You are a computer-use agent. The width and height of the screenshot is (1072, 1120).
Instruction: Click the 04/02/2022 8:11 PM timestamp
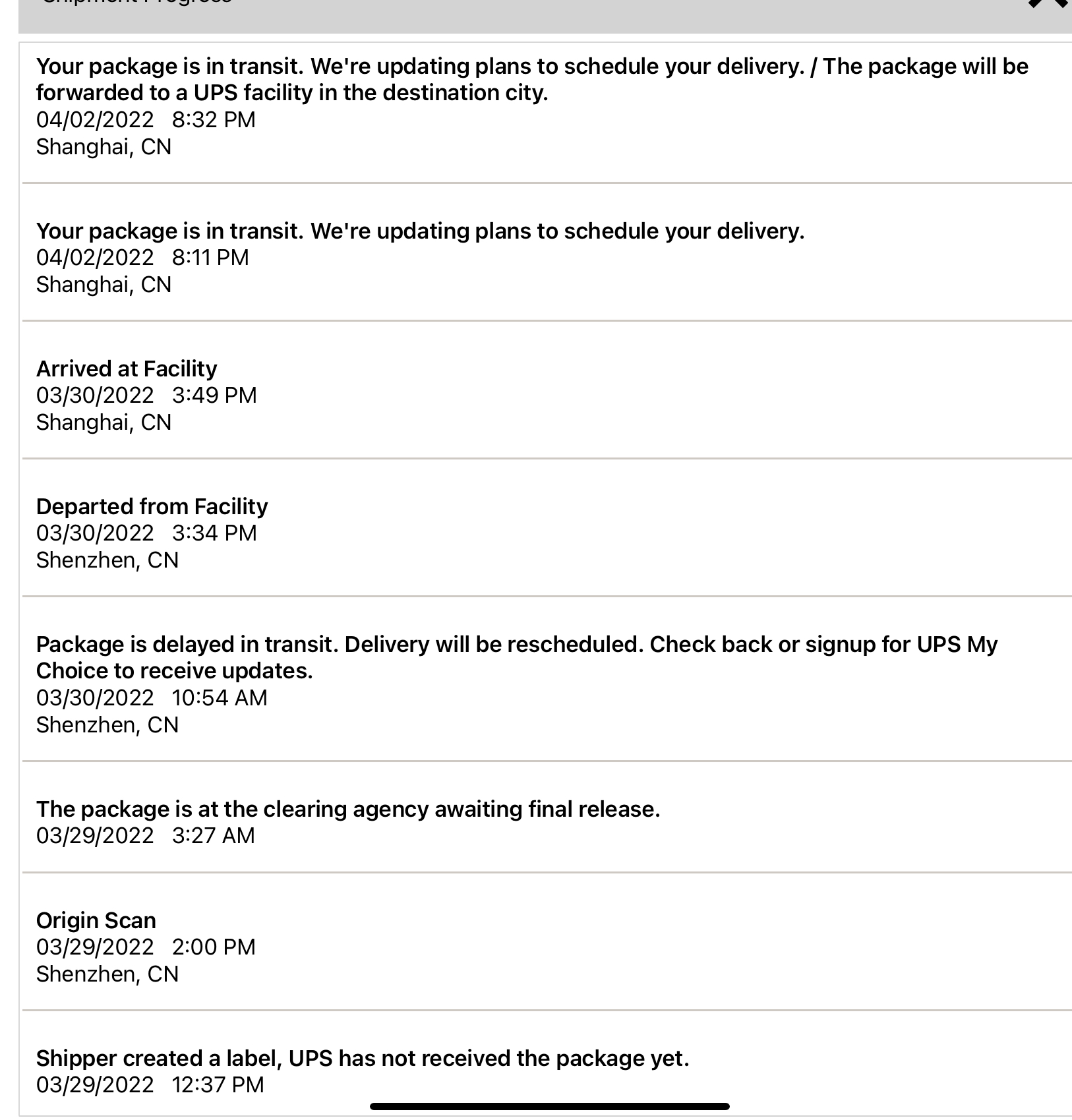[x=142, y=258]
